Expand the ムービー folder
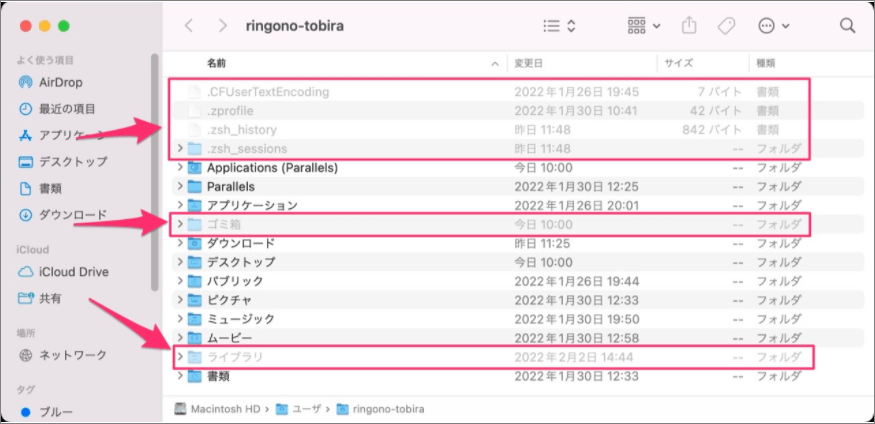This screenshot has height=424, width=875. [x=180, y=338]
